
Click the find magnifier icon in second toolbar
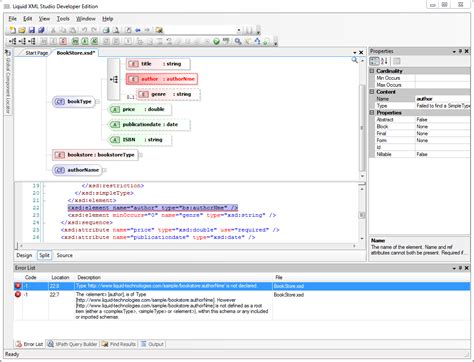pos(238,41)
